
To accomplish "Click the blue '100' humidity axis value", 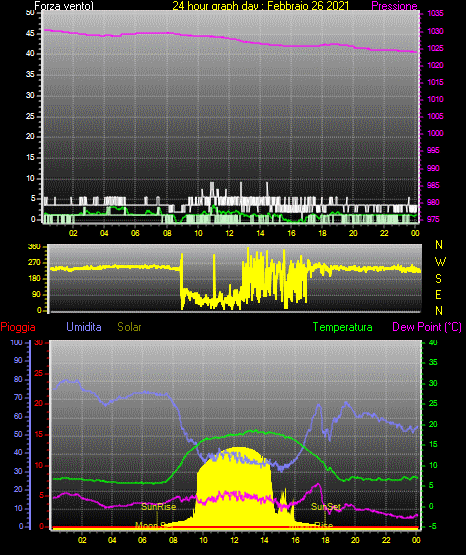I will 16,342.
